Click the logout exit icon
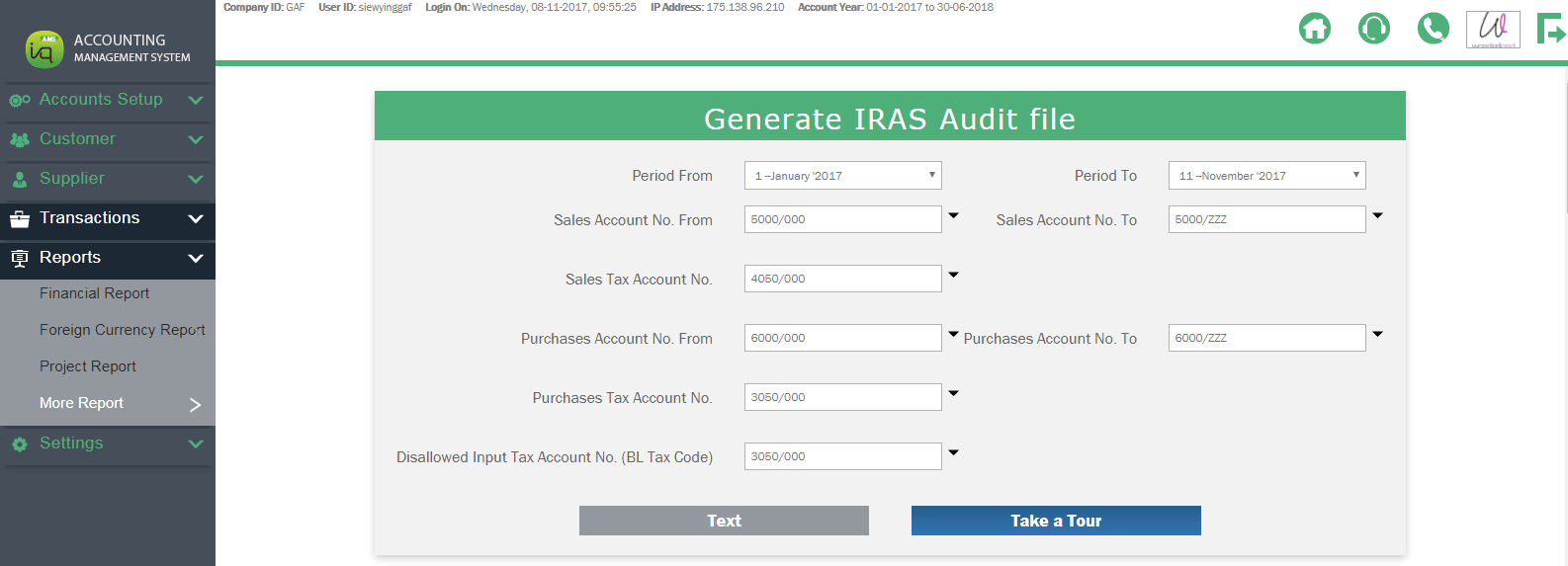The width and height of the screenshot is (1568, 566). 1550,29
